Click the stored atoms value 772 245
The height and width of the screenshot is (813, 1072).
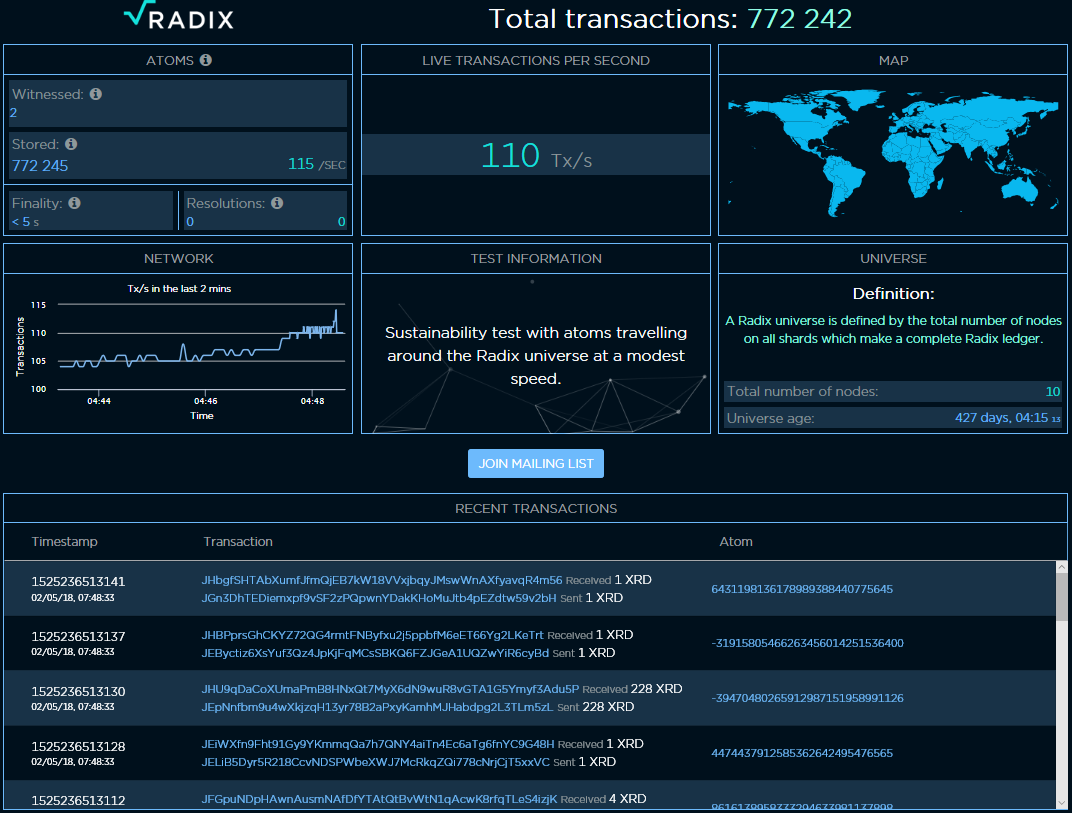40,165
